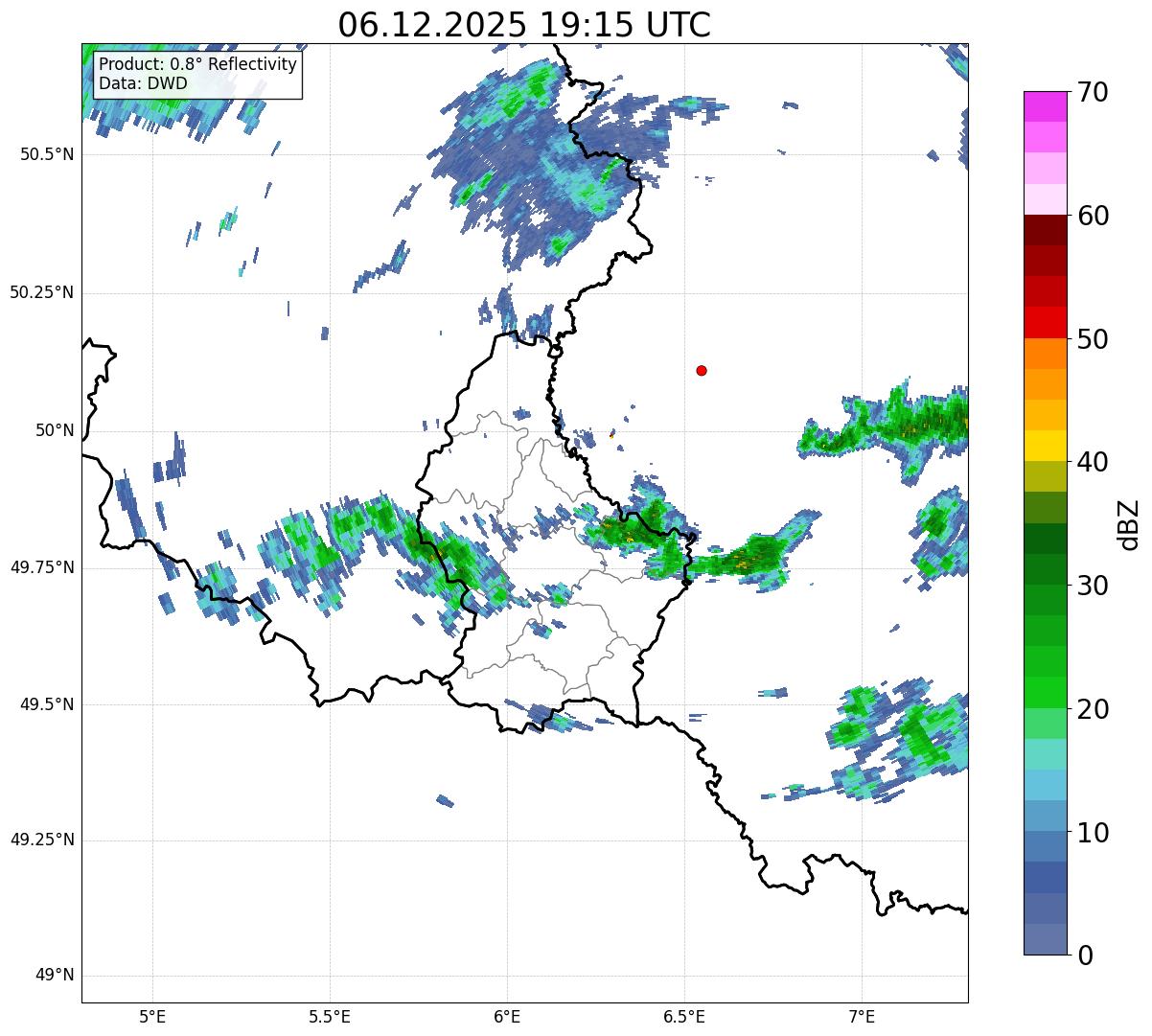
Task: Click the 7°E longitude label
Action: tap(863, 1018)
